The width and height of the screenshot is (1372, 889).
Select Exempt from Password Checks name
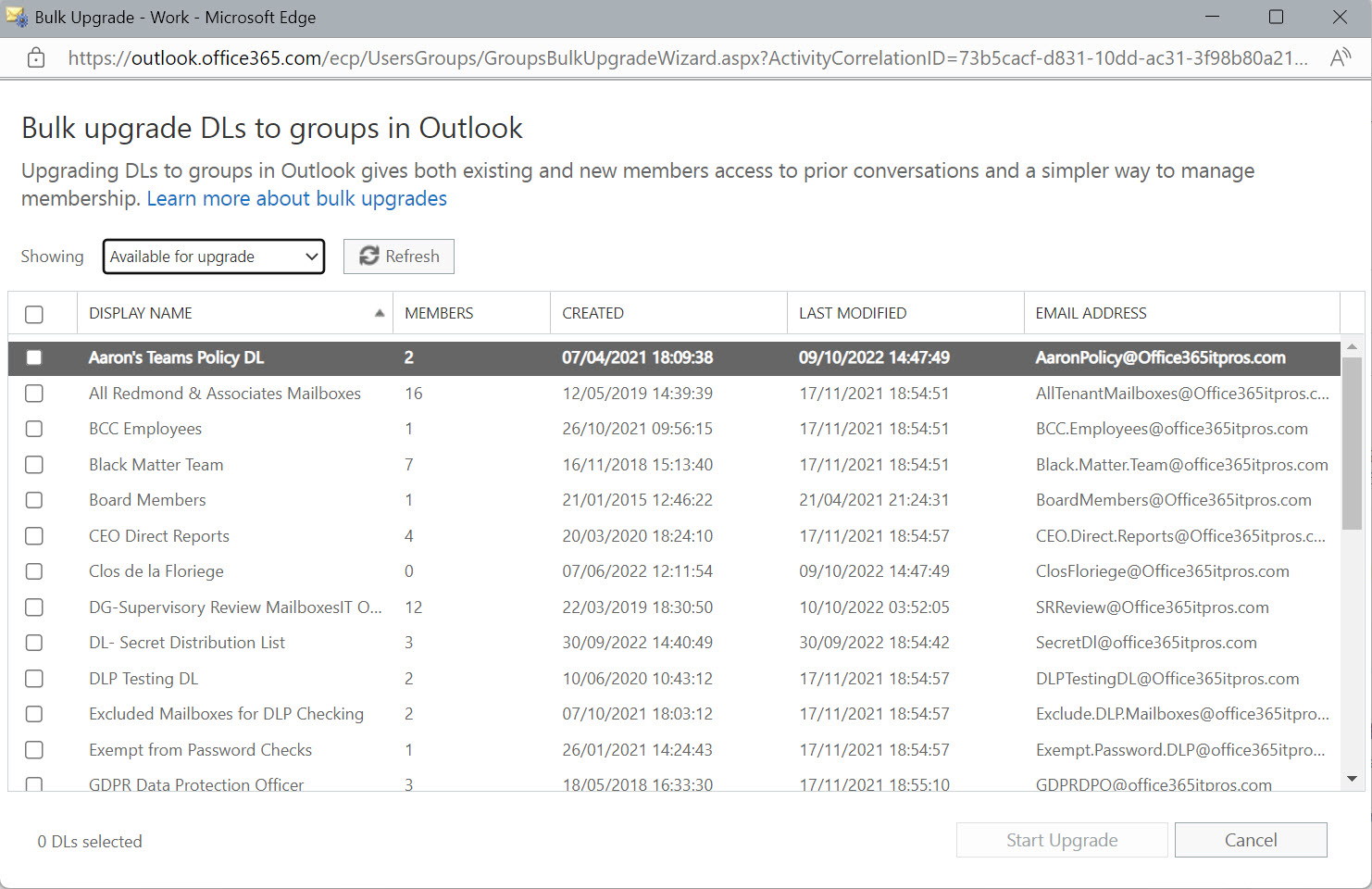click(x=200, y=750)
